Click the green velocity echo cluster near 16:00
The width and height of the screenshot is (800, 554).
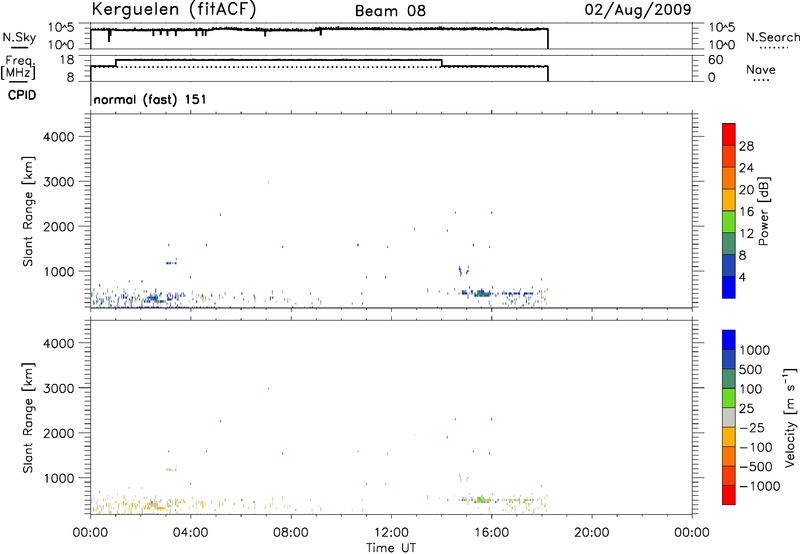480,499
